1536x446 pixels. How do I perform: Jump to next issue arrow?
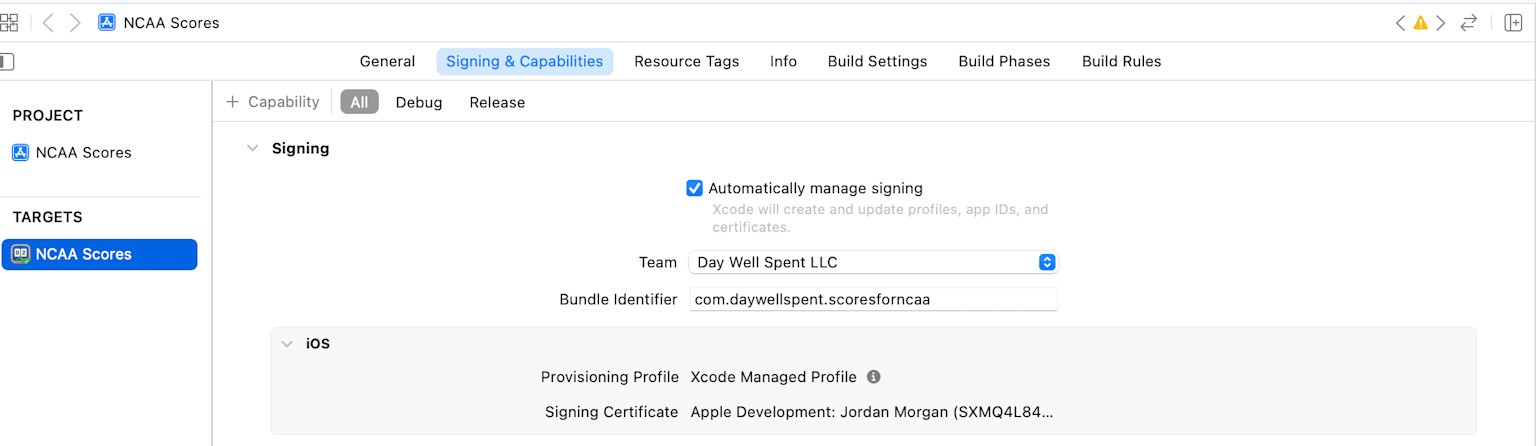point(1441,22)
